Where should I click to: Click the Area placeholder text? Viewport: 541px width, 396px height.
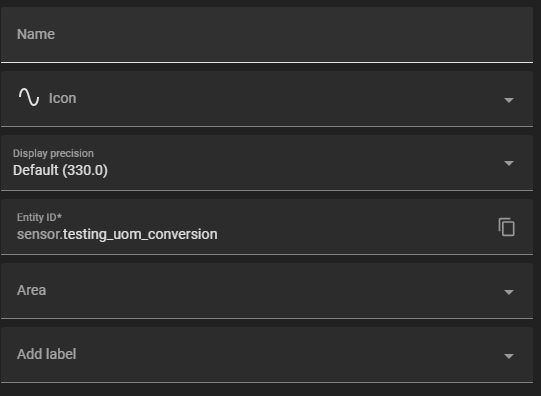(31, 290)
